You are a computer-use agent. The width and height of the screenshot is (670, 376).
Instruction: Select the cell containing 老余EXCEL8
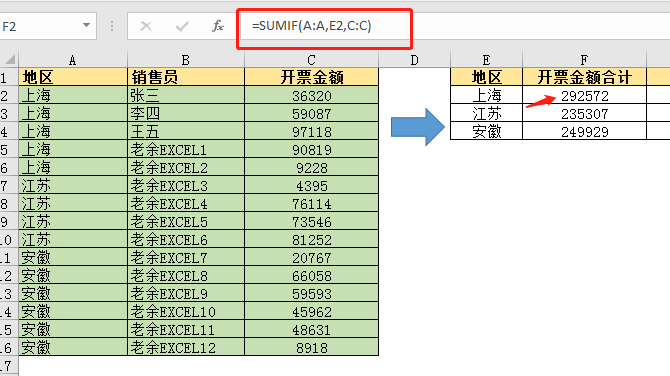click(186, 275)
